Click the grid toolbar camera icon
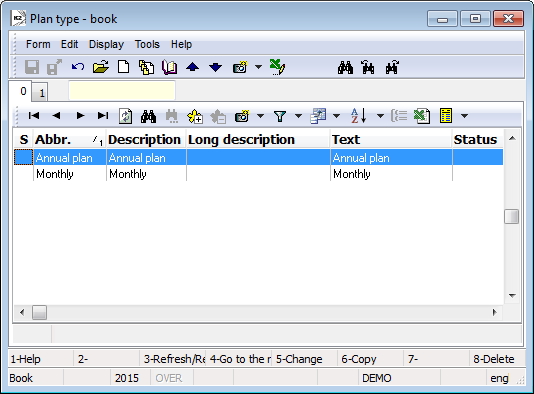Image resolution: width=534 pixels, height=394 pixels. pos(242,116)
